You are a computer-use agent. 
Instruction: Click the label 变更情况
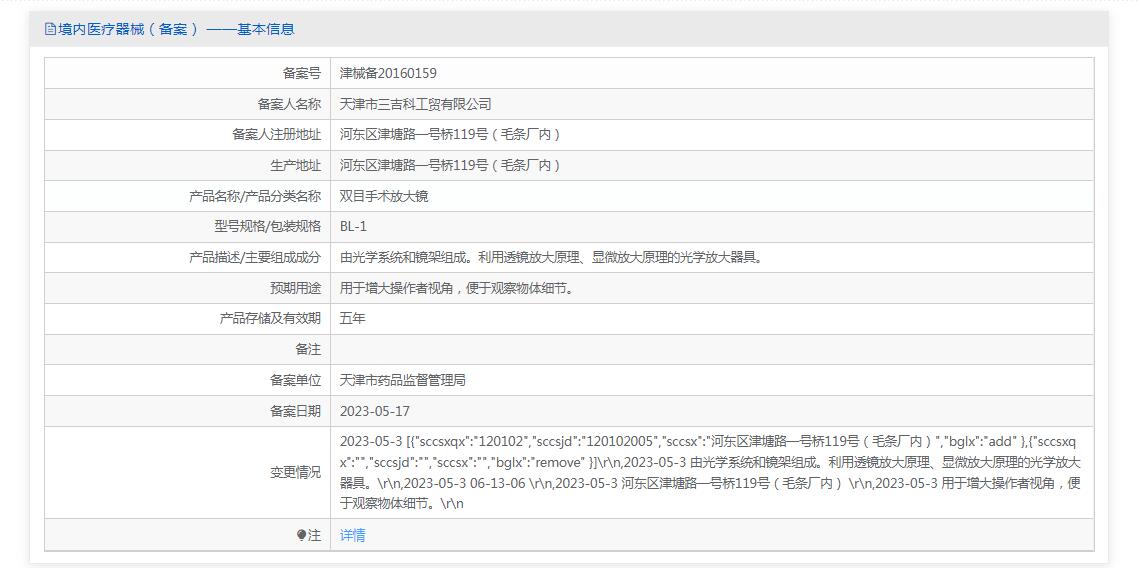click(296, 472)
